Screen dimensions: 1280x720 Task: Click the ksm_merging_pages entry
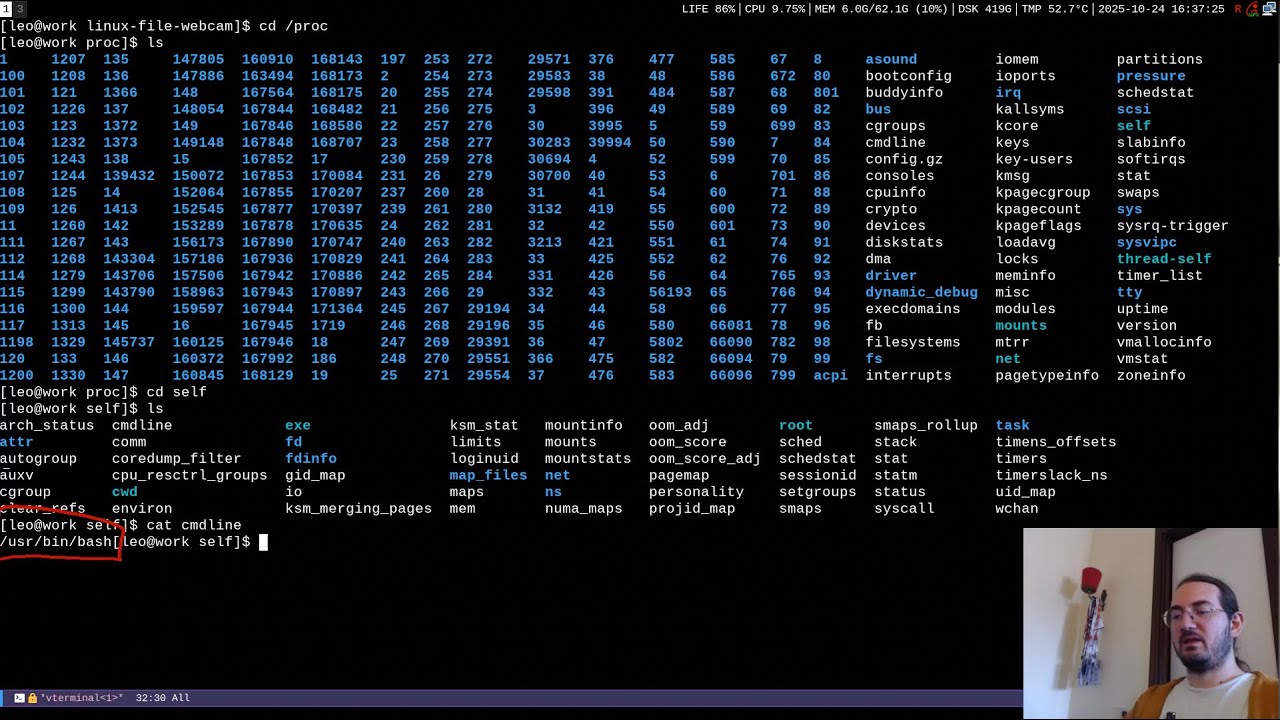tap(359, 509)
